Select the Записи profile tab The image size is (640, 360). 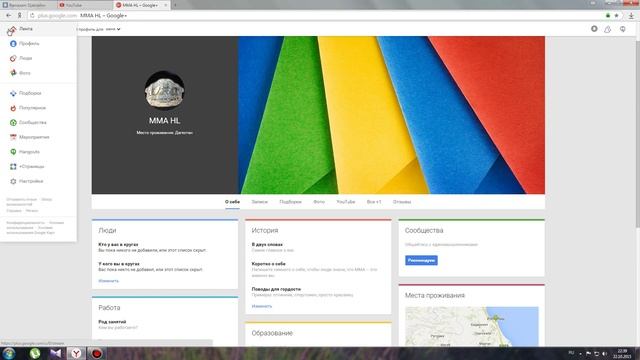coord(260,202)
